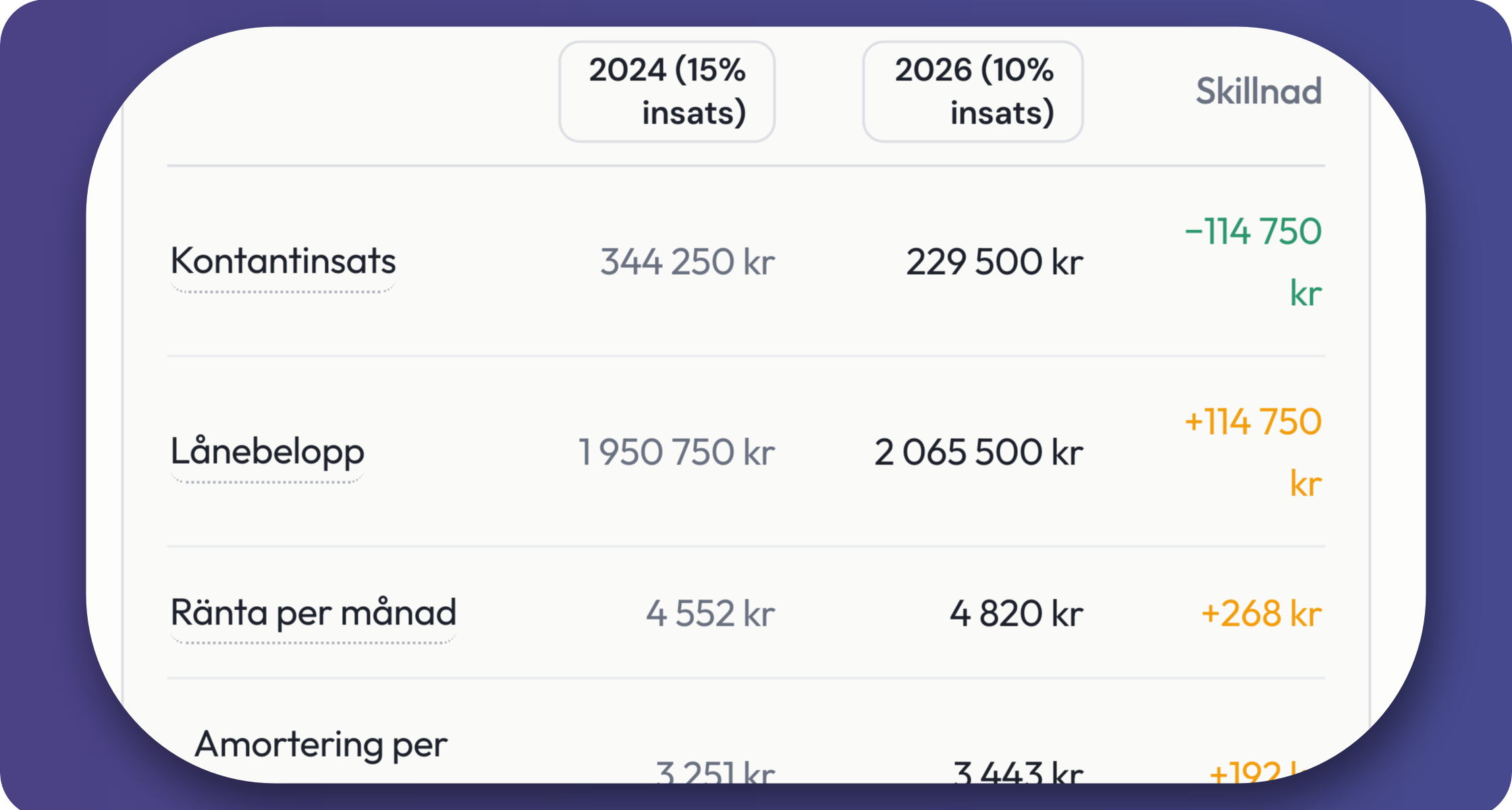Click the dotted underline beneath Kontantinsats
The height and width of the screenshot is (810, 1512).
pyautogui.click(x=283, y=291)
